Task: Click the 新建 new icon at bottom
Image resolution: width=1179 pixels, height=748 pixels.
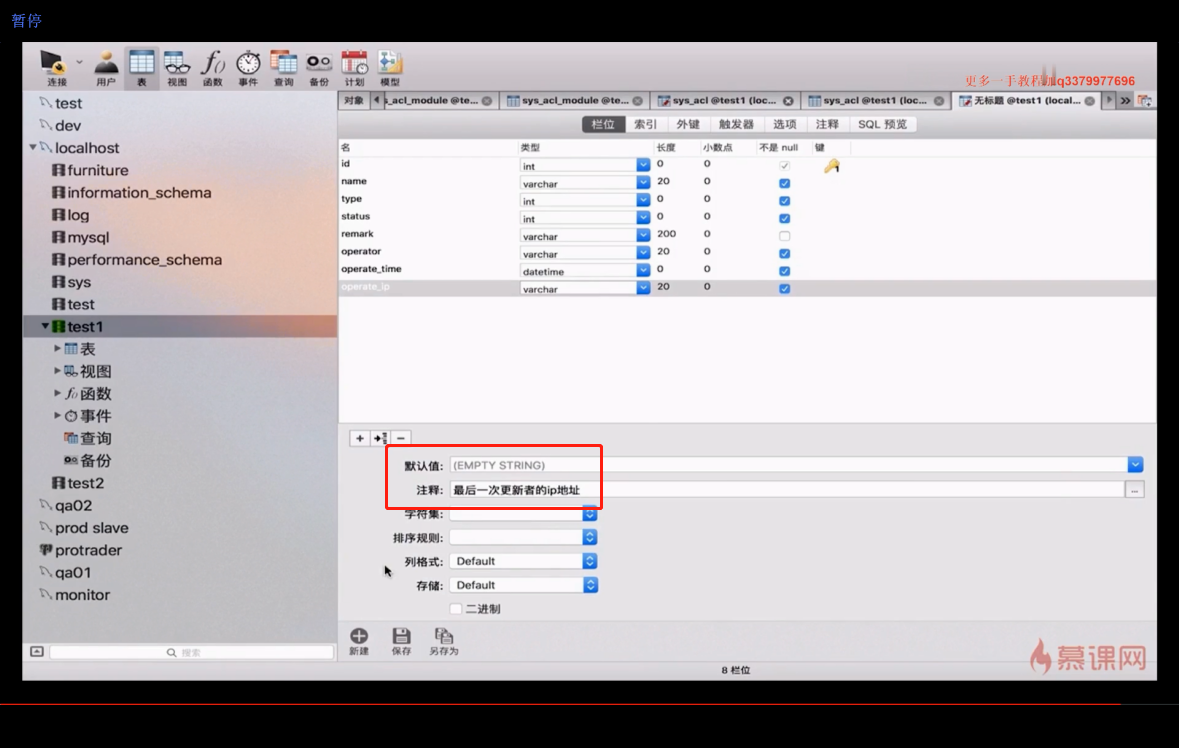Action: pyautogui.click(x=359, y=641)
